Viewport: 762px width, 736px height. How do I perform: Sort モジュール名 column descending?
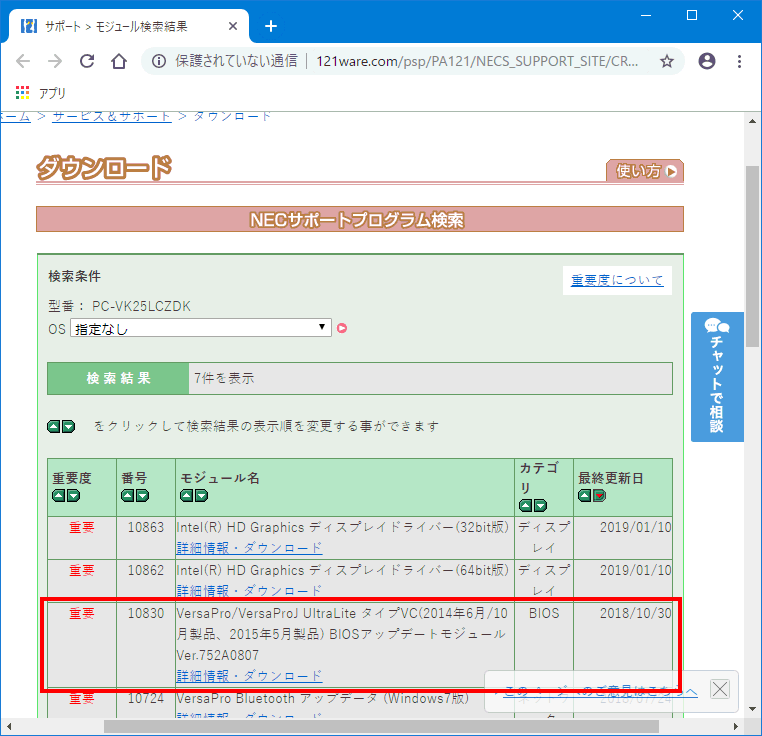pyautogui.click(x=201, y=496)
